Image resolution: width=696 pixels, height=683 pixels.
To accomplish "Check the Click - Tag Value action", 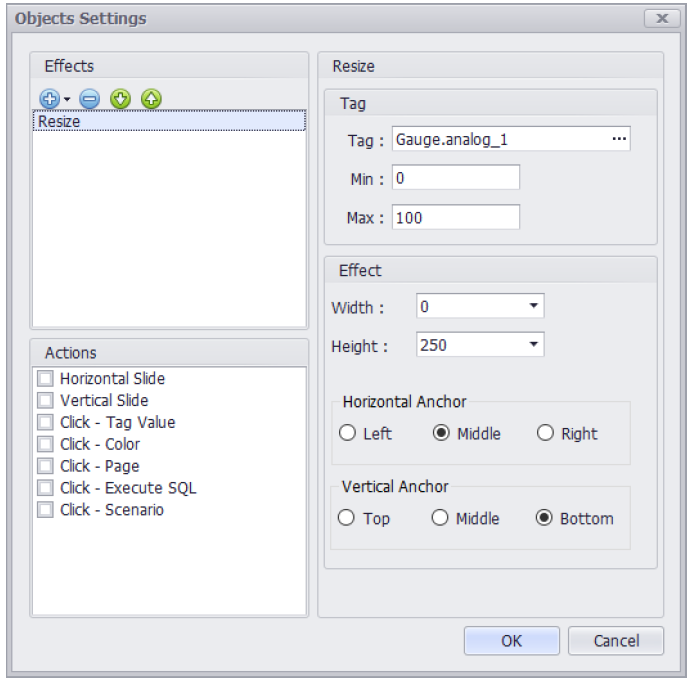I will pyautogui.click(x=45, y=422).
